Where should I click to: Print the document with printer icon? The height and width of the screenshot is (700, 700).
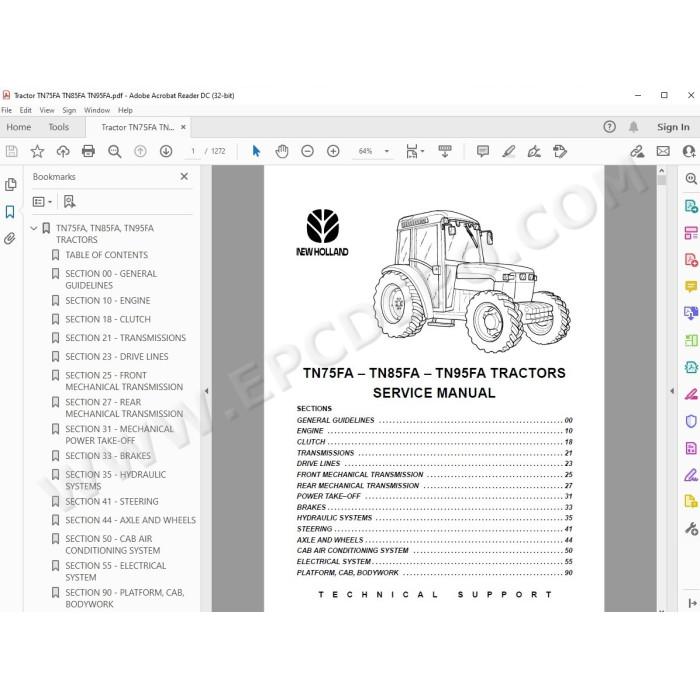pos(88,151)
